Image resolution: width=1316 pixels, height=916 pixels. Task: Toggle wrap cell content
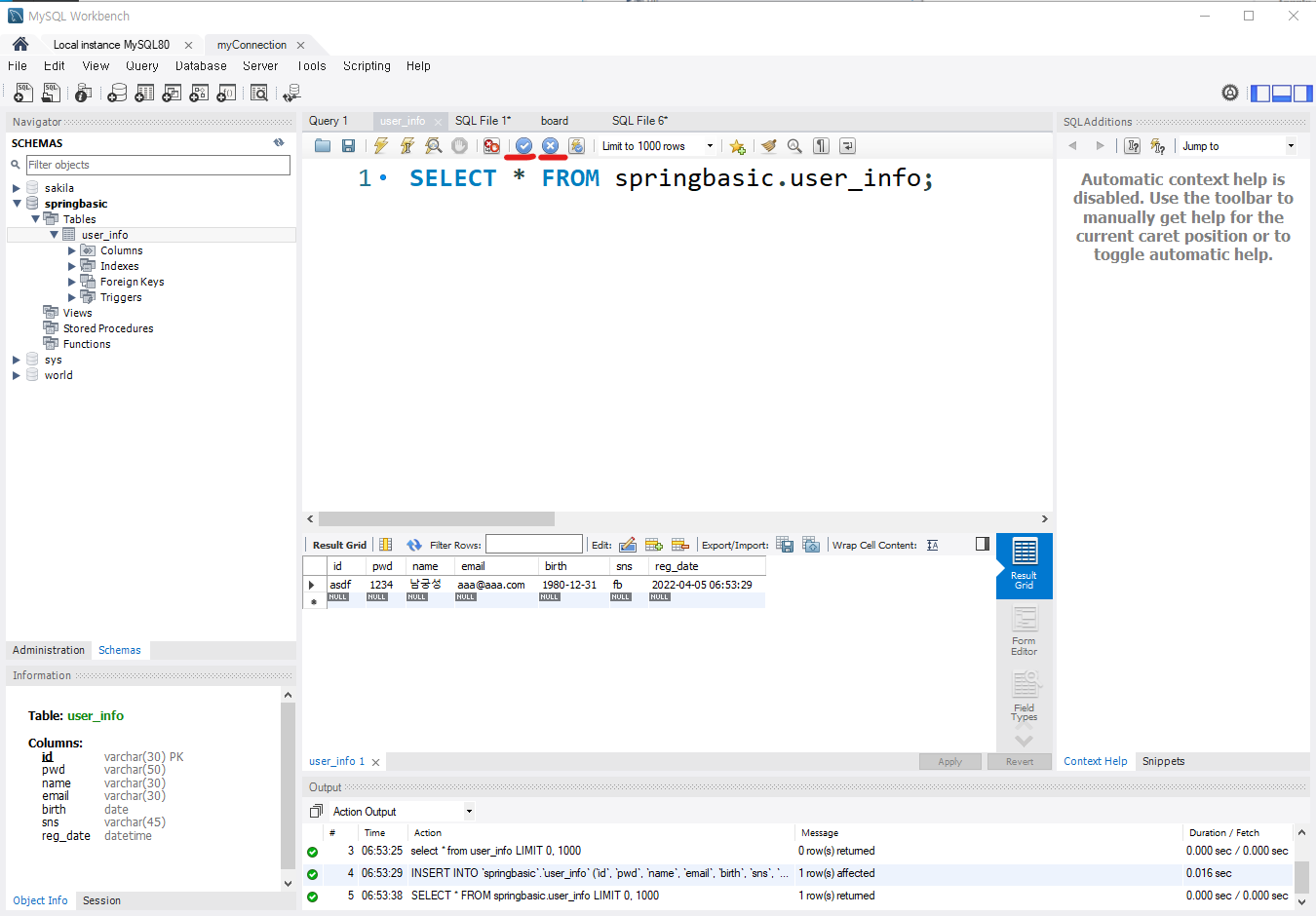point(933,545)
